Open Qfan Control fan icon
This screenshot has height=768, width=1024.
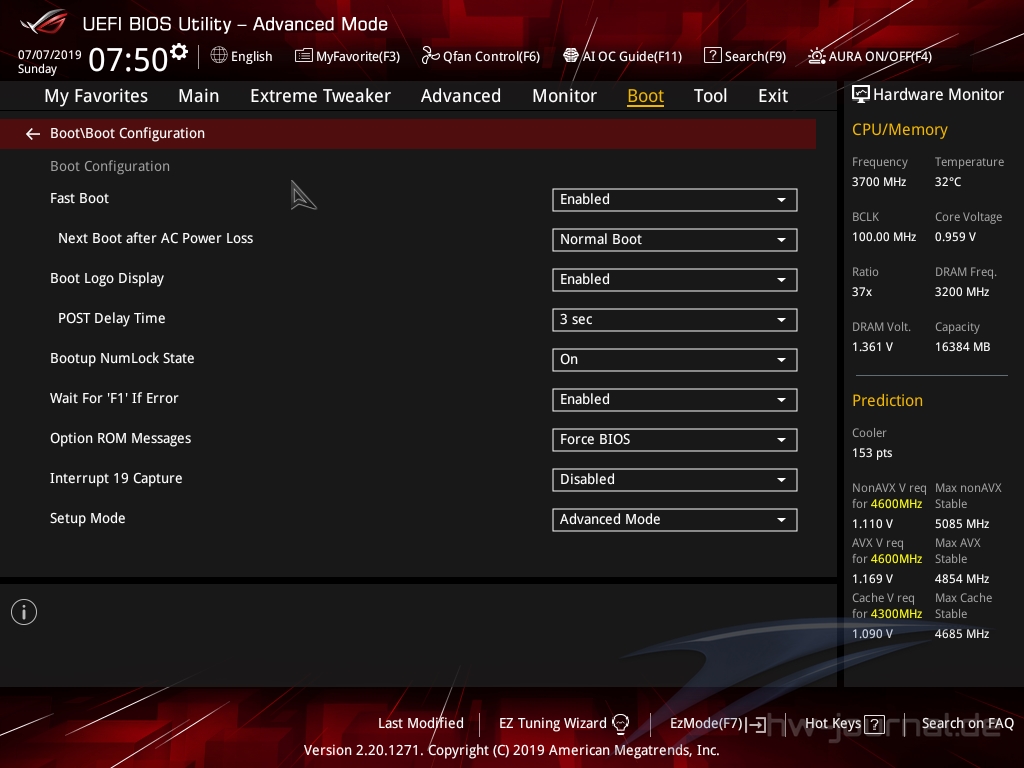pos(430,56)
